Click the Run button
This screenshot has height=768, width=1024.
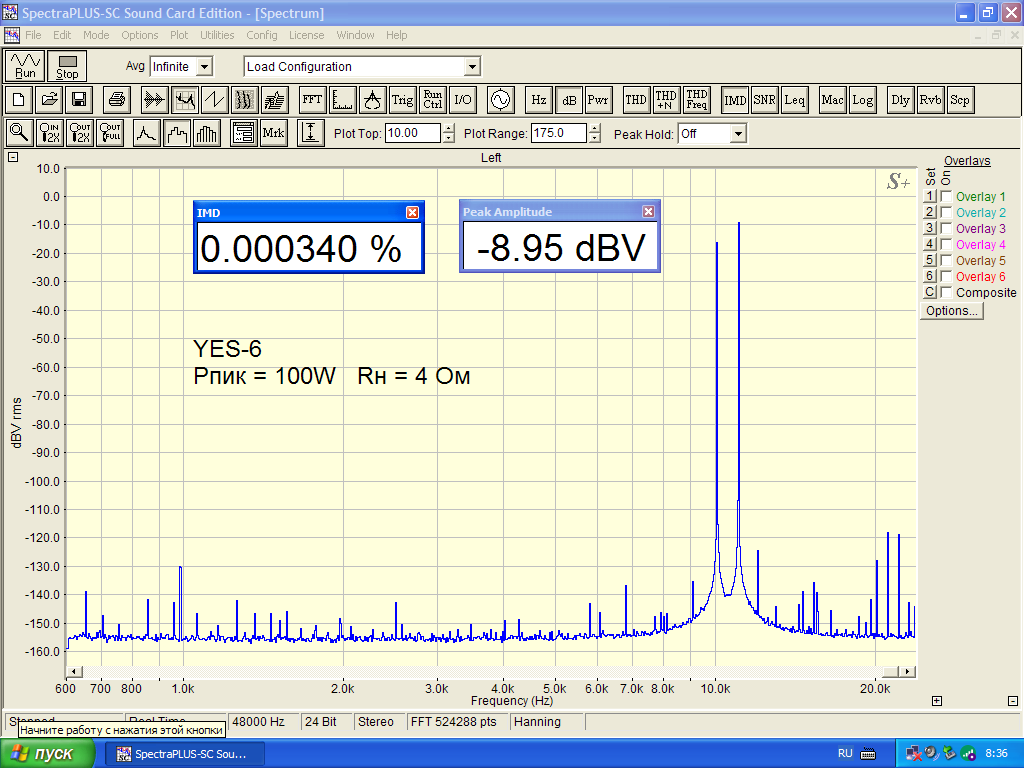tap(25, 66)
